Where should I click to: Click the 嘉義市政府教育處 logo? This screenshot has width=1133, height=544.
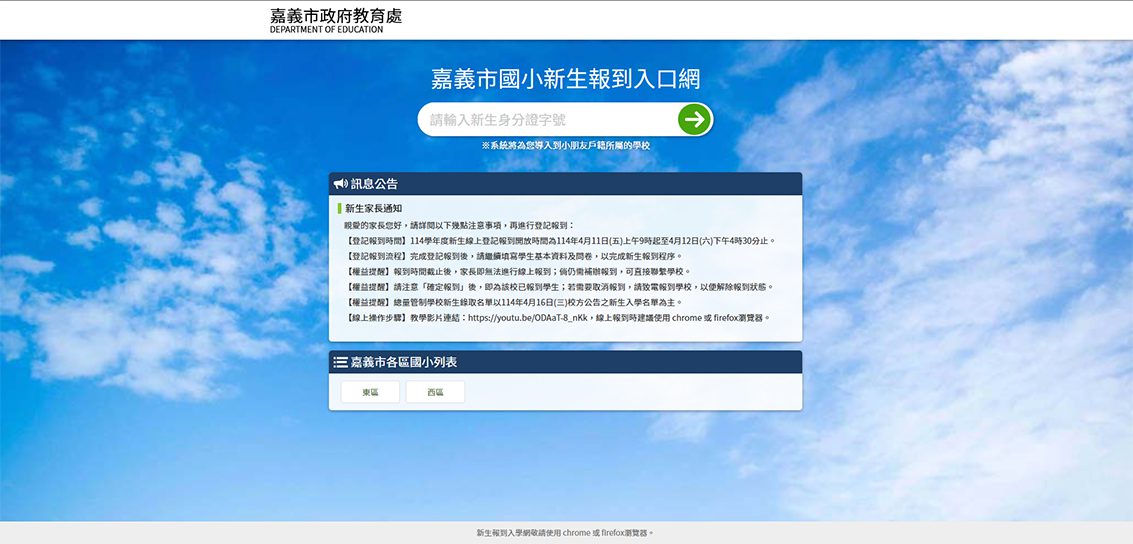335,20
